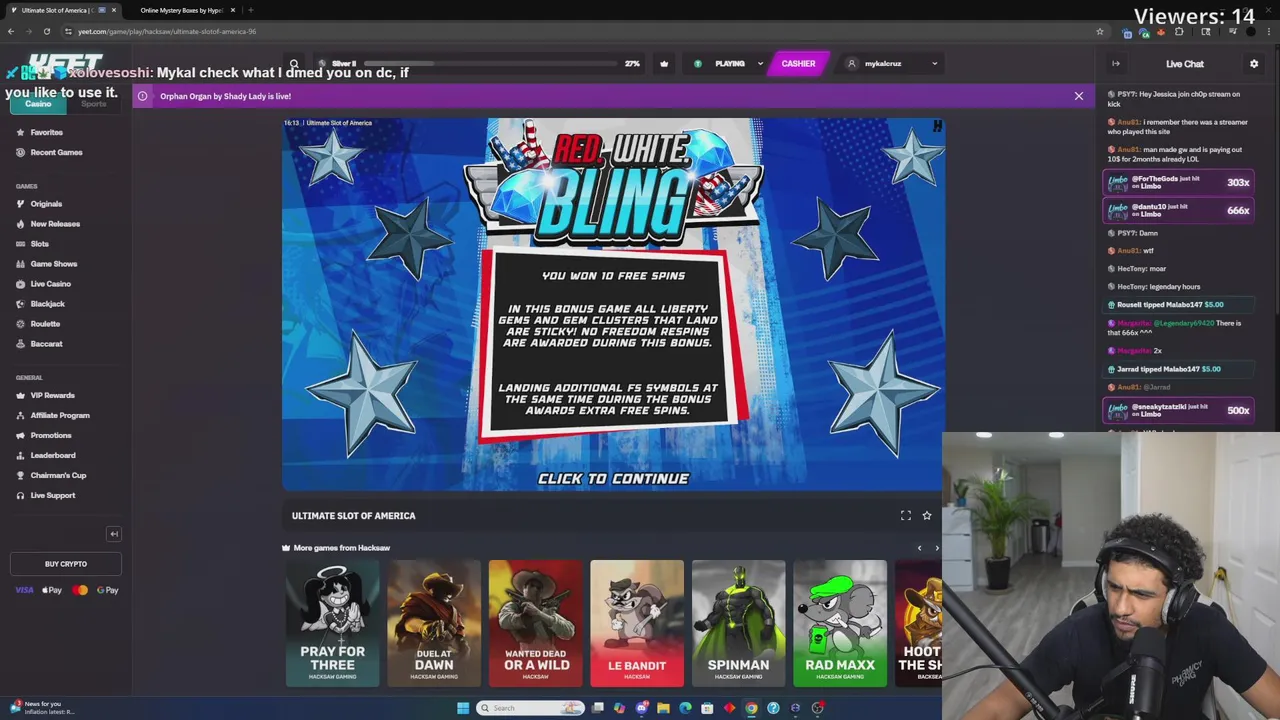Reload the page in browser
The width and height of the screenshot is (1280, 720).
pyautogui.click(x=46, y=31)
